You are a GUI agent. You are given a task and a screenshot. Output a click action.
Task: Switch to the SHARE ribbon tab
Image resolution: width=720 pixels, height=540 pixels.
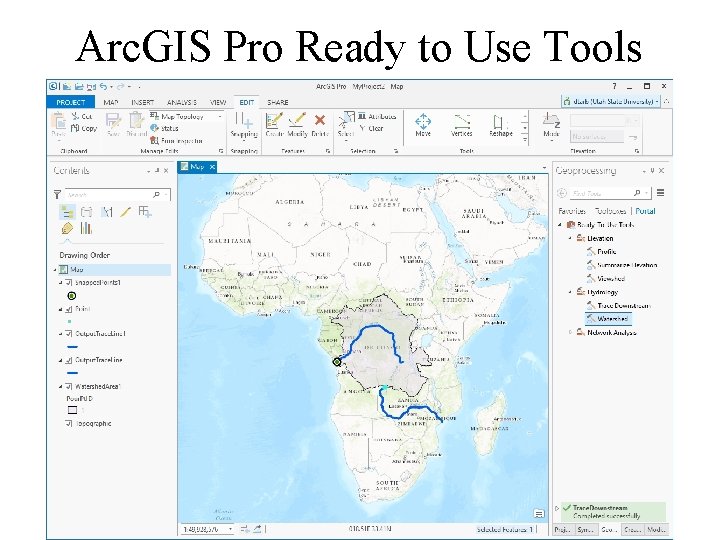coord(278,102)
